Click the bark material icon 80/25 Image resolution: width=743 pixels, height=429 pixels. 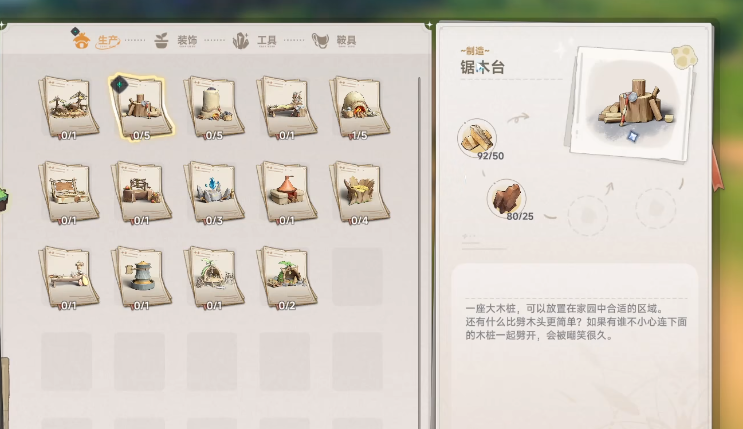pos(507,199)
